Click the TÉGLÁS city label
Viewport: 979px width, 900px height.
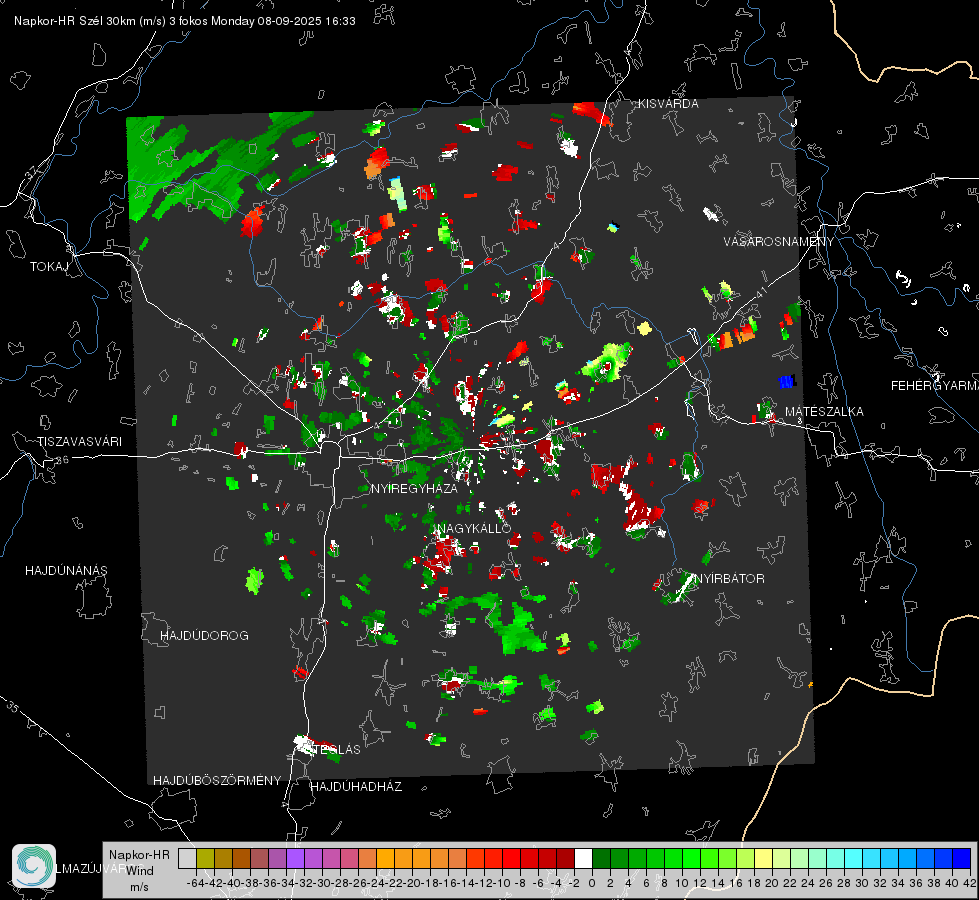tap(335, 749)
